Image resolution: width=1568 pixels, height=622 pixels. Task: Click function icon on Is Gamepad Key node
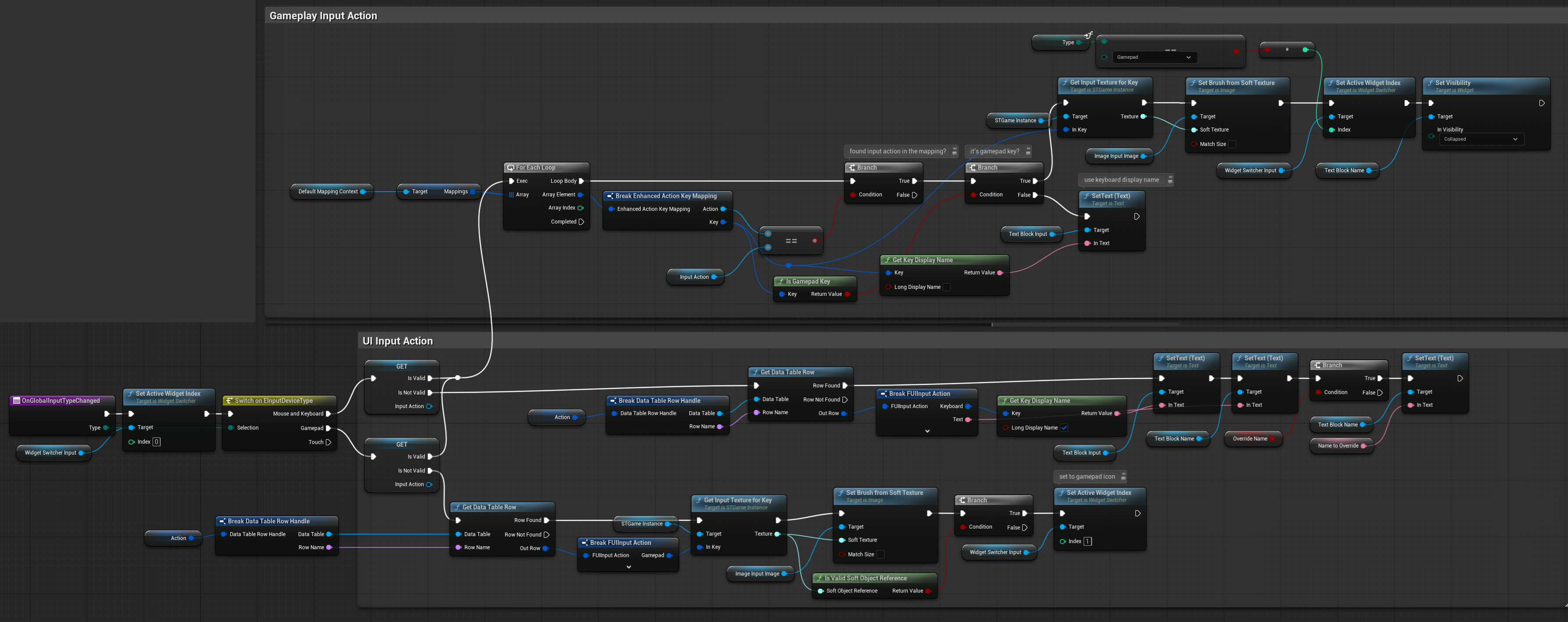pyautogui.click(x=780, y=281)
